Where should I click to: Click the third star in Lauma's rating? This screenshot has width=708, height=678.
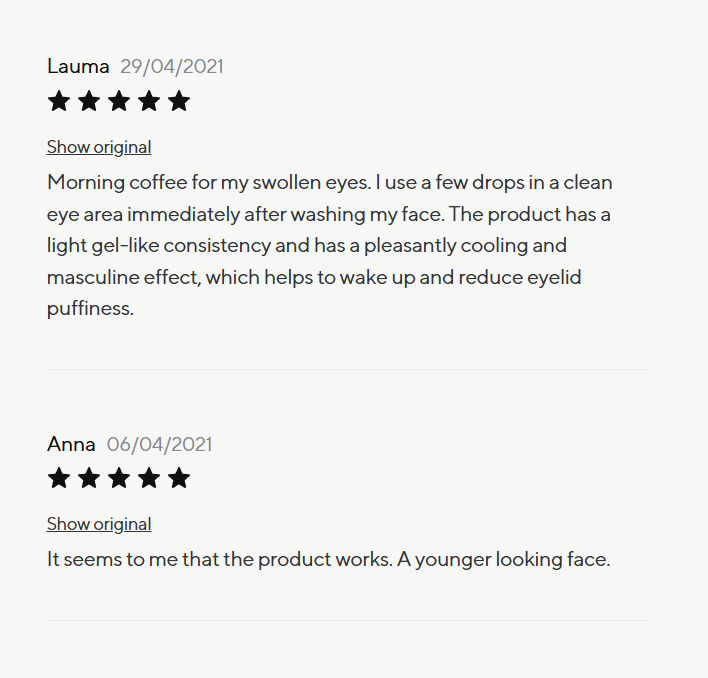tap(119, 101)
